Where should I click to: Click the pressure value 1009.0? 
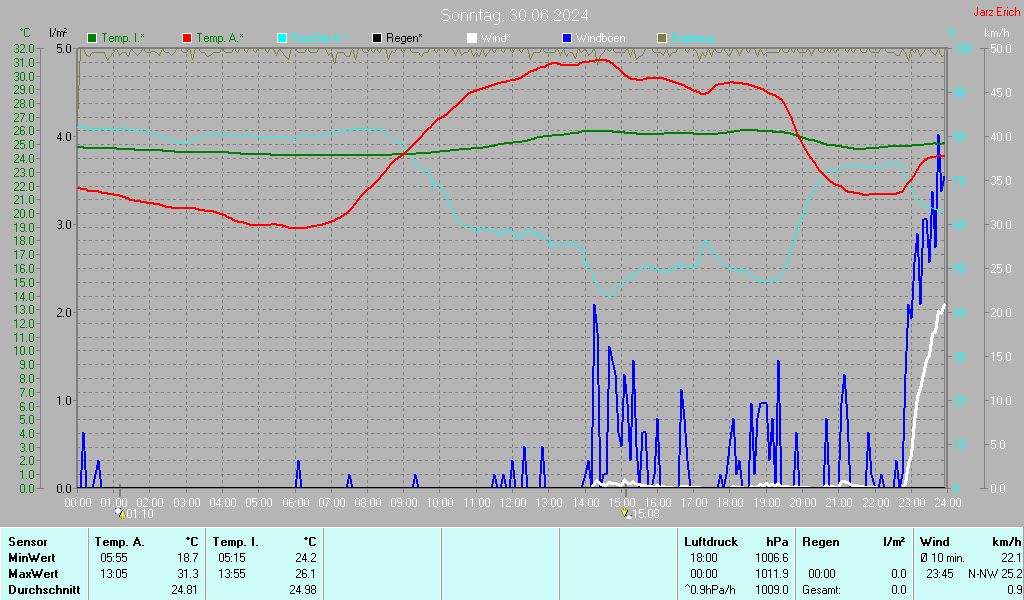point(771,590)
